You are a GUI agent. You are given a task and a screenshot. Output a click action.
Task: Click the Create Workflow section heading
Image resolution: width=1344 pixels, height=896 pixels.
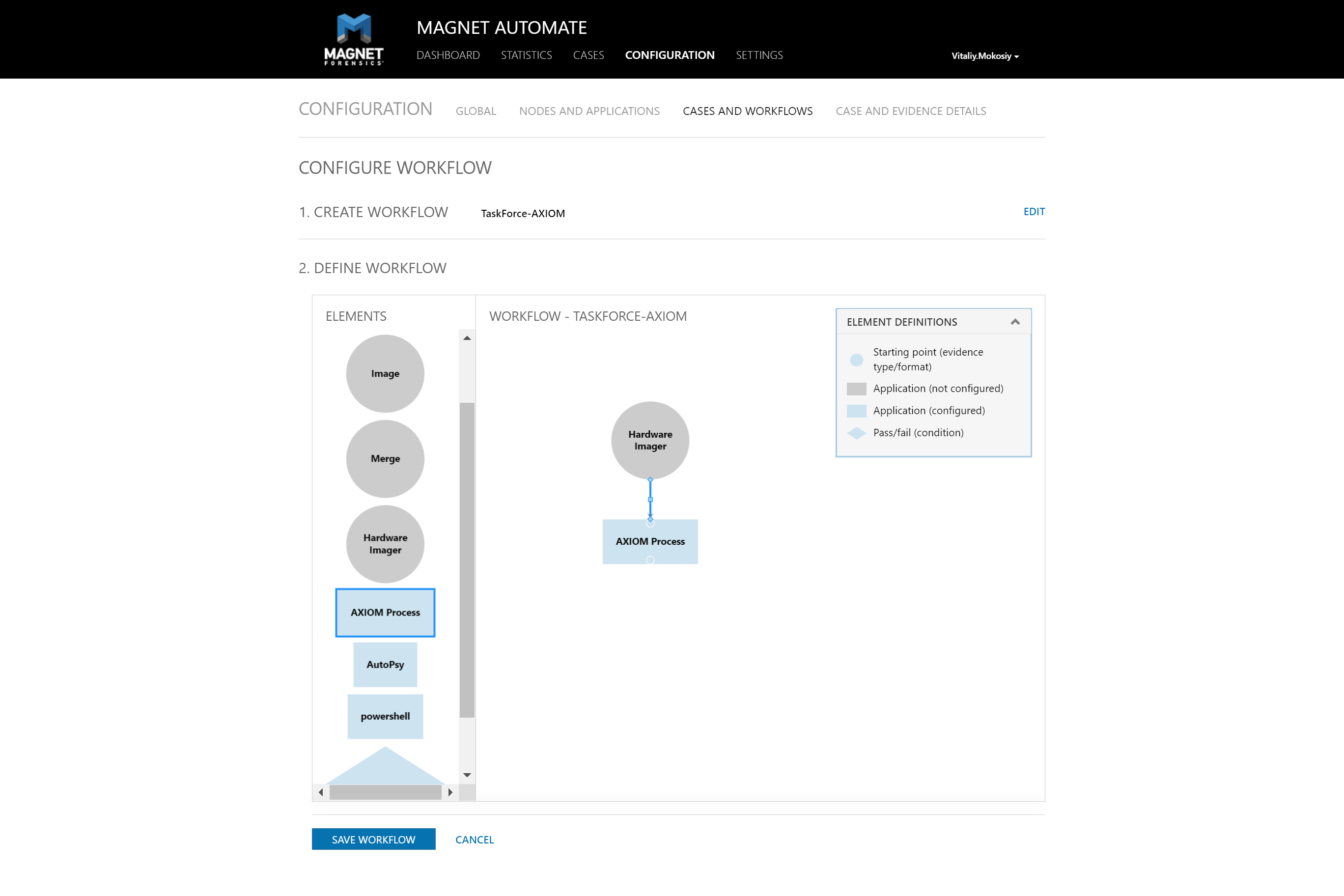tap(373, 212)
